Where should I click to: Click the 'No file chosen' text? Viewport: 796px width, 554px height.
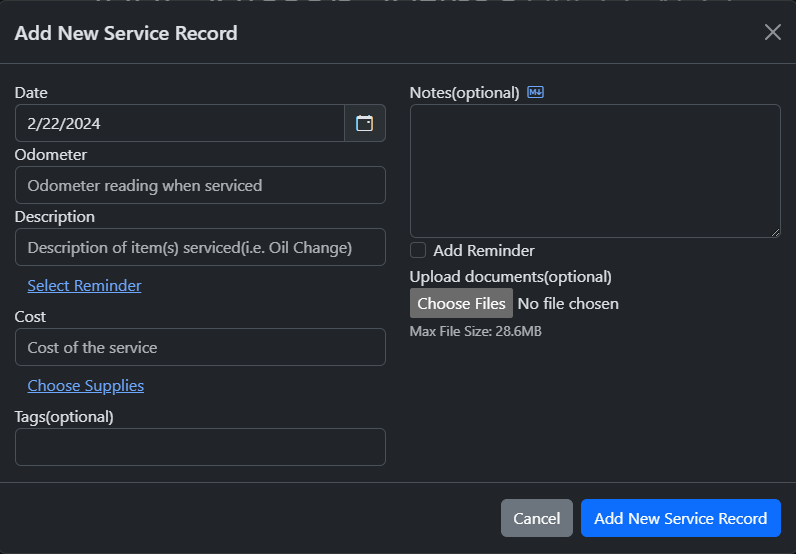point(568,303)
